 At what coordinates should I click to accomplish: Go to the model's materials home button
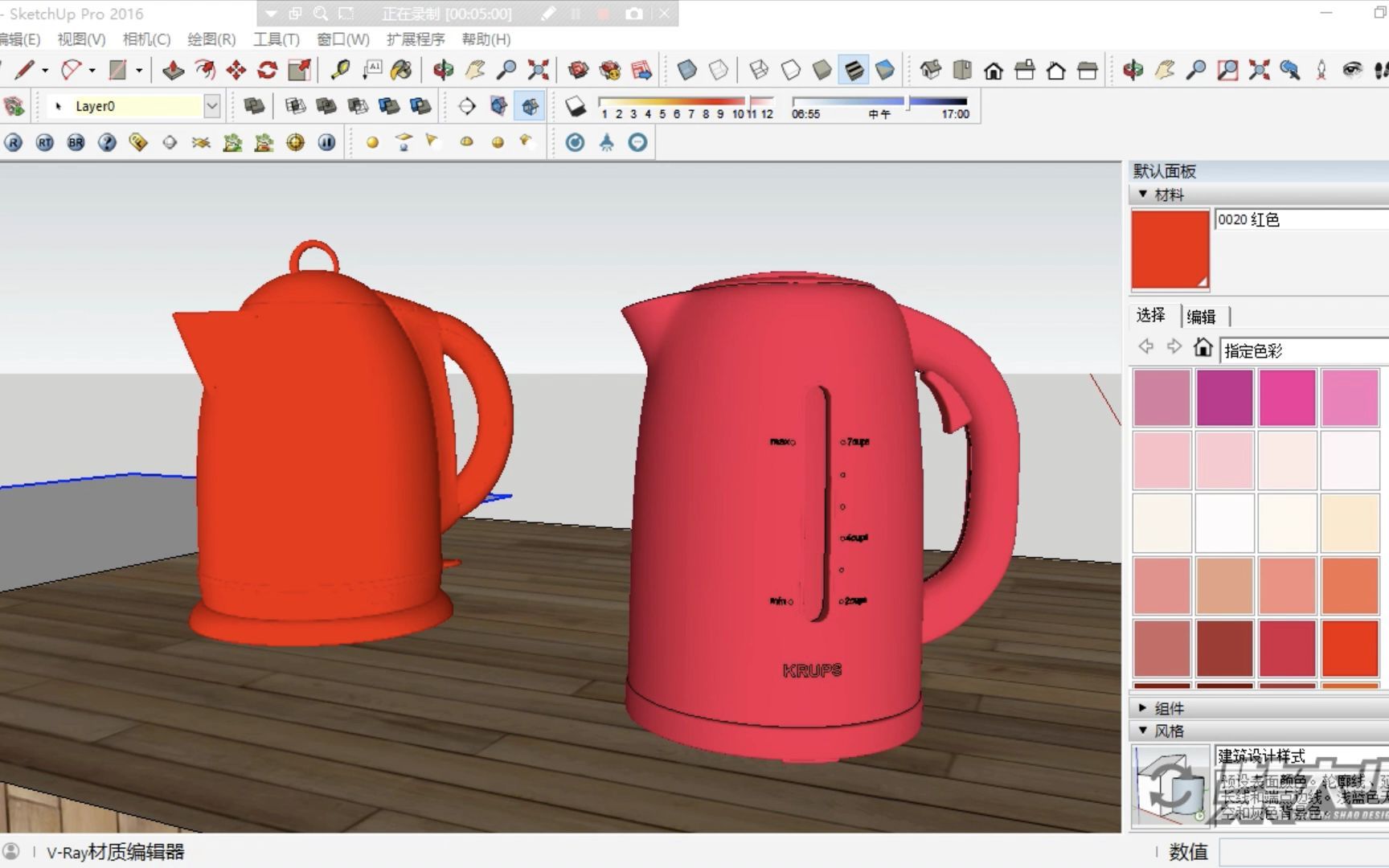point(1203,346)
